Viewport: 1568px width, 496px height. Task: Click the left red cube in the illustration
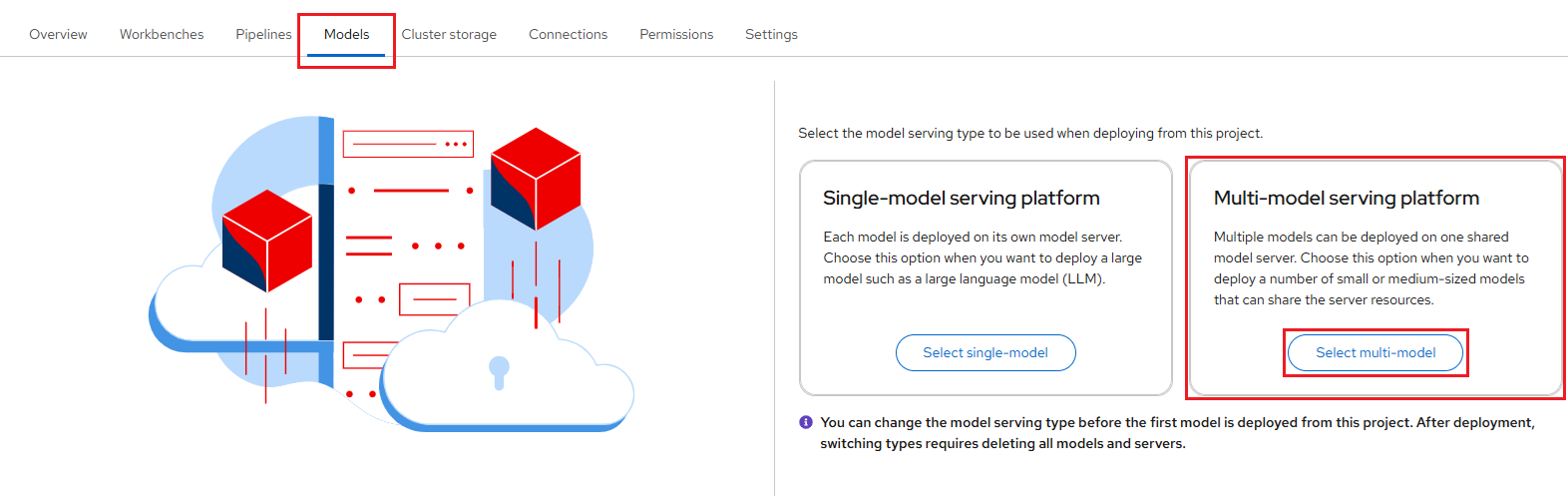click(x=266, y=241)
